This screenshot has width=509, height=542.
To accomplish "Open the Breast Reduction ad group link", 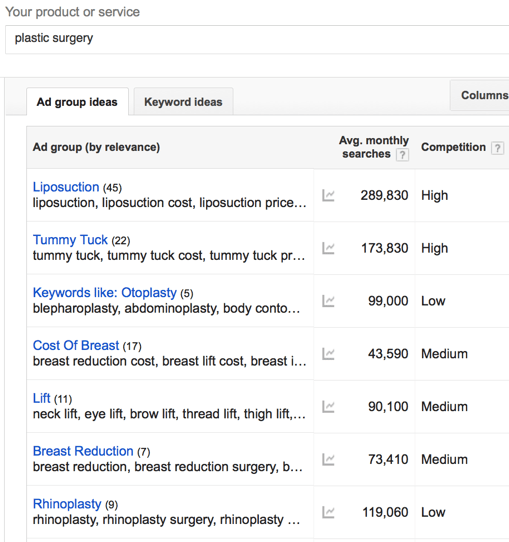I will point(83,451).
